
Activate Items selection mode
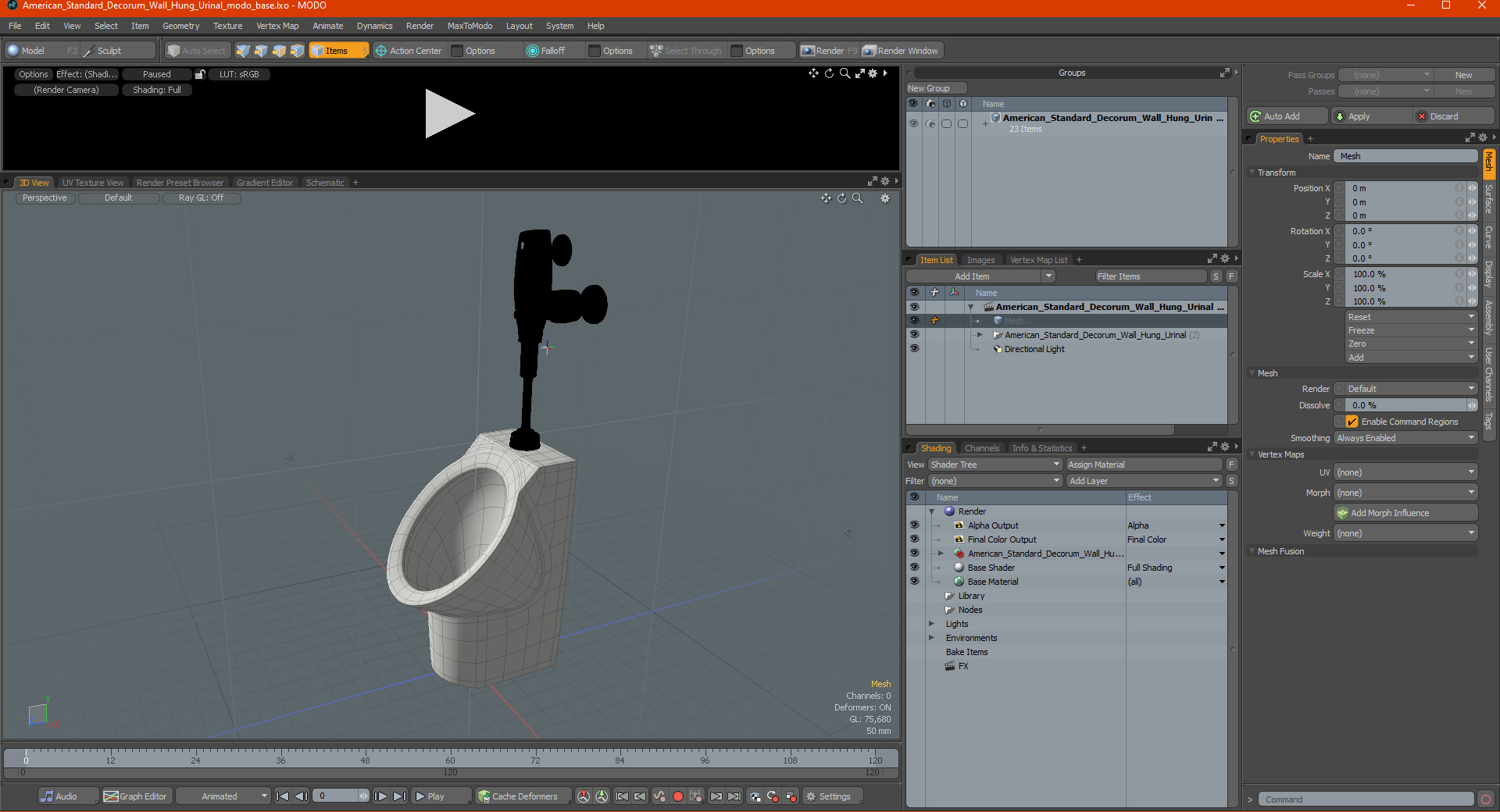[337, 51]
